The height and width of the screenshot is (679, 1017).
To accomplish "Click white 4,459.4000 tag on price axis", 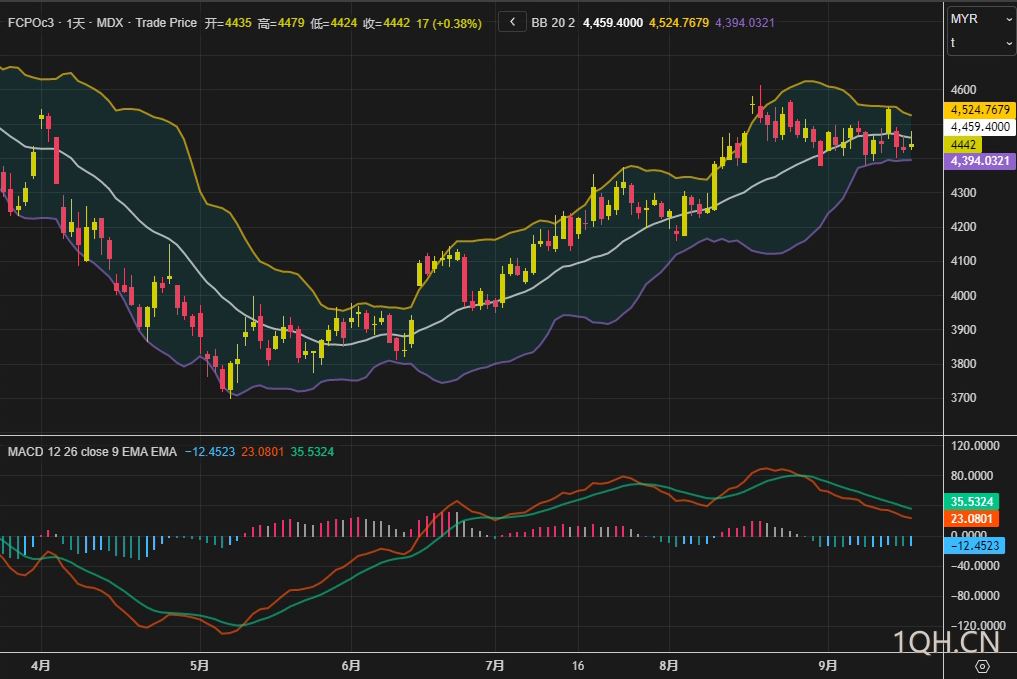I will 980,127.
